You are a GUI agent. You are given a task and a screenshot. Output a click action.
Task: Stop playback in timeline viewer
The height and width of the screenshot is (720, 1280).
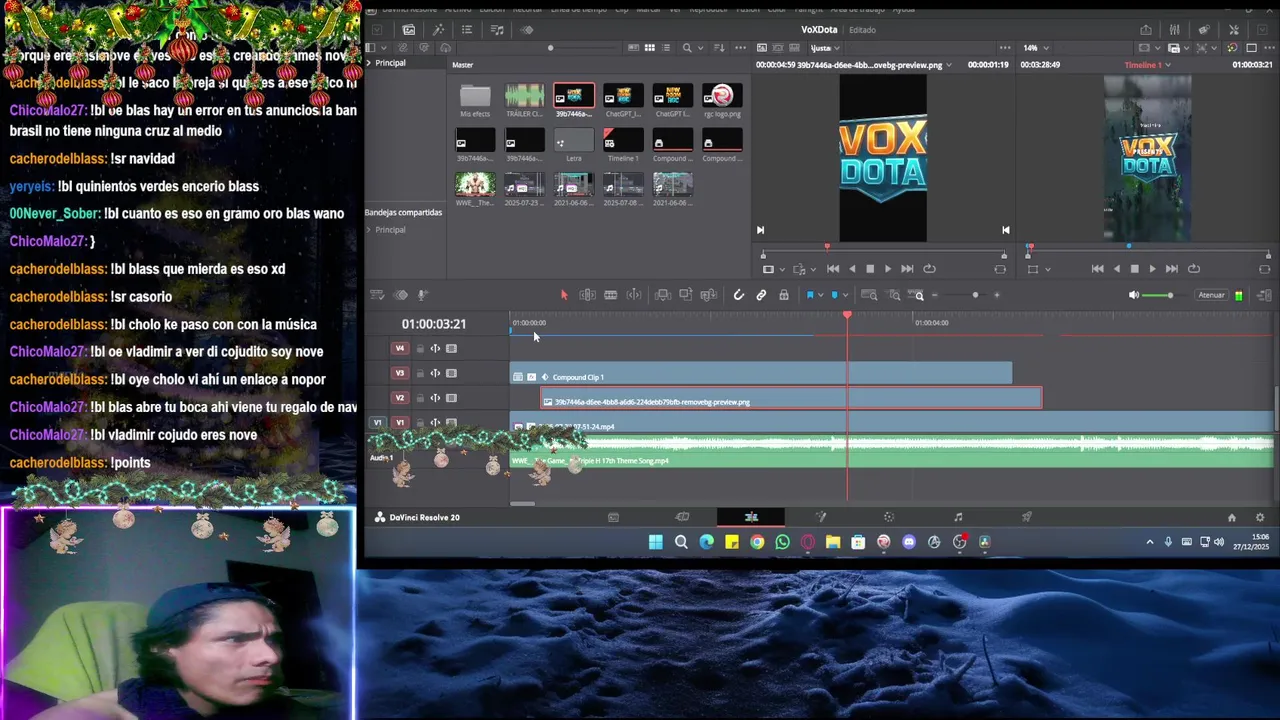click(1134, 269)
